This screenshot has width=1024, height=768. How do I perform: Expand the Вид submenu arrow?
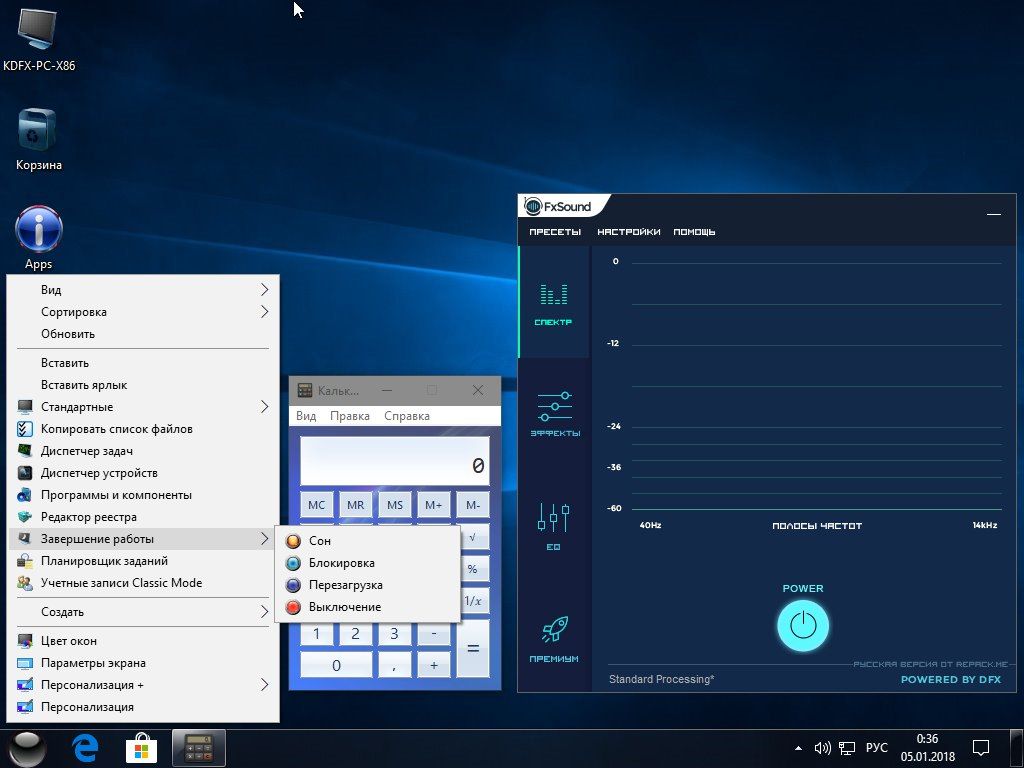(x=264, y=290)
